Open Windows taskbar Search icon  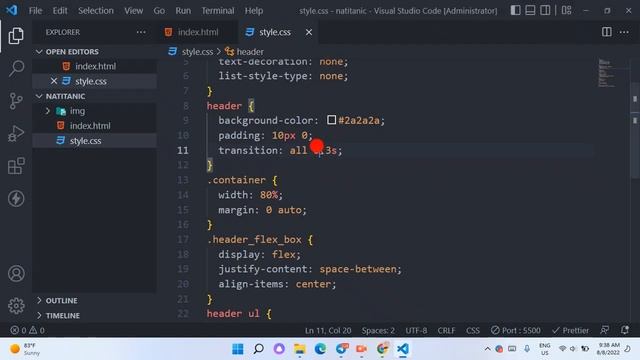tap(258, 349)
